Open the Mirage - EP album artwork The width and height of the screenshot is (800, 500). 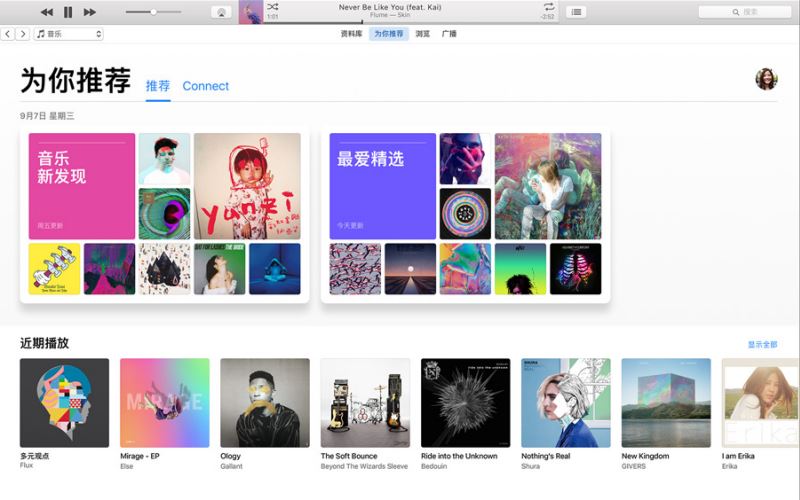point(165,403)
